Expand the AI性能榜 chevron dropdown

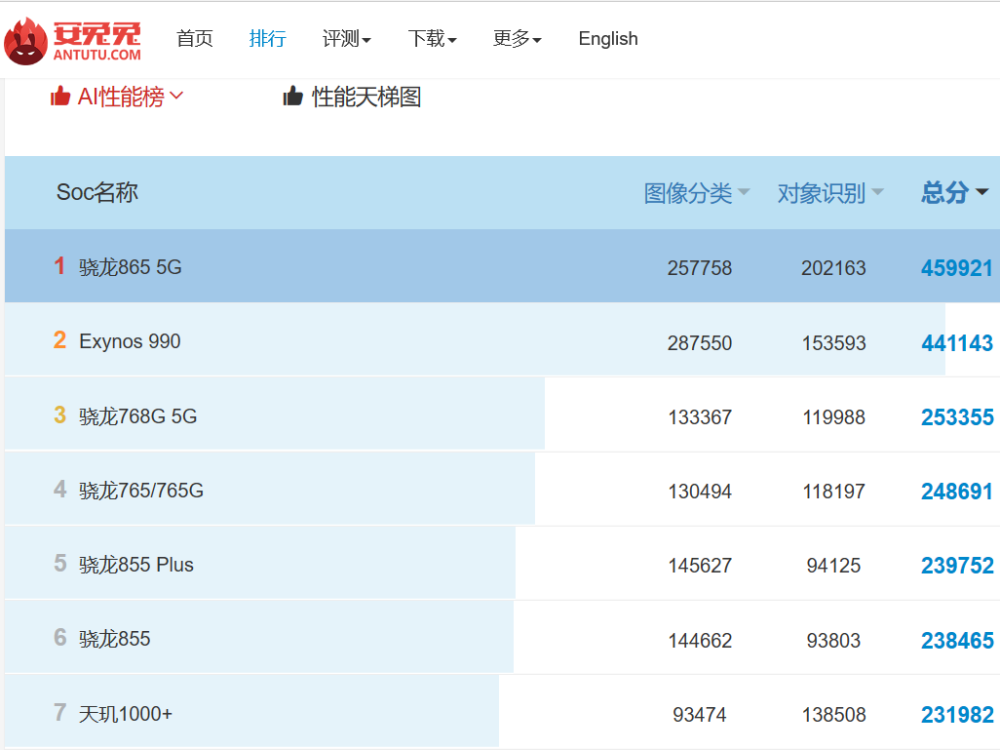pyautogui.click(x=177, y=96)
